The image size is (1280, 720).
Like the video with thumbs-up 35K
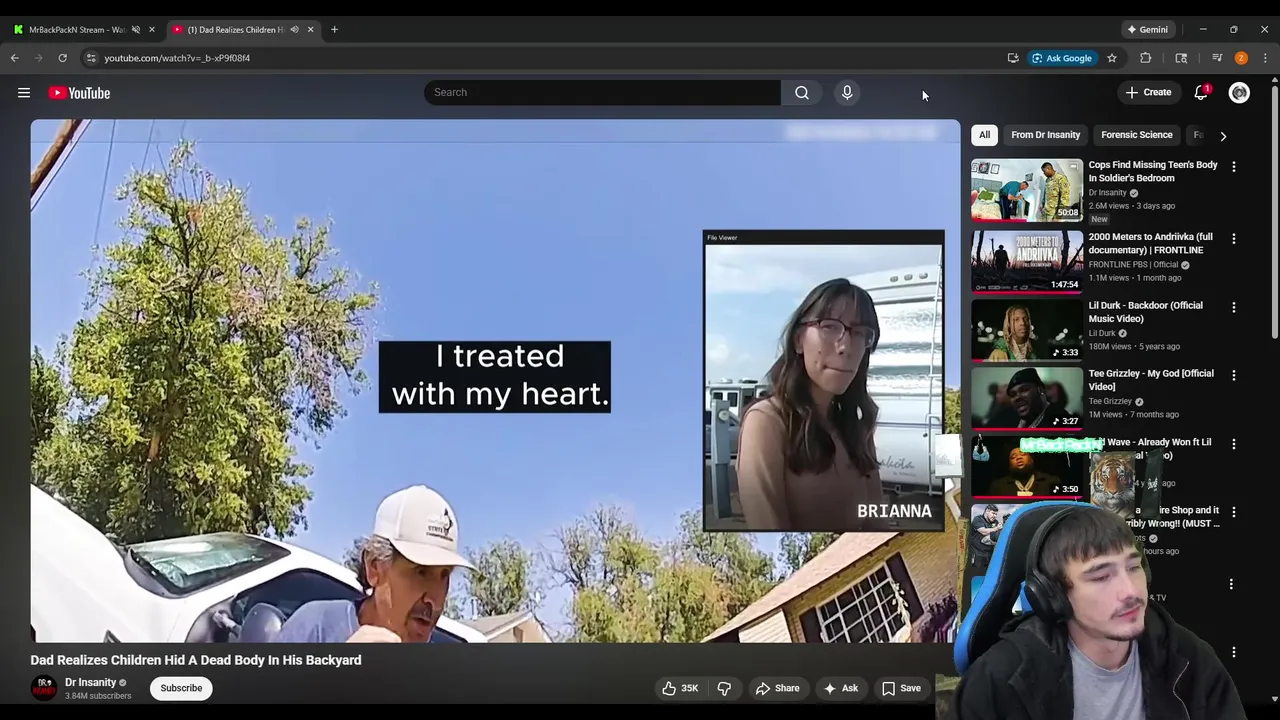point(680,688)
